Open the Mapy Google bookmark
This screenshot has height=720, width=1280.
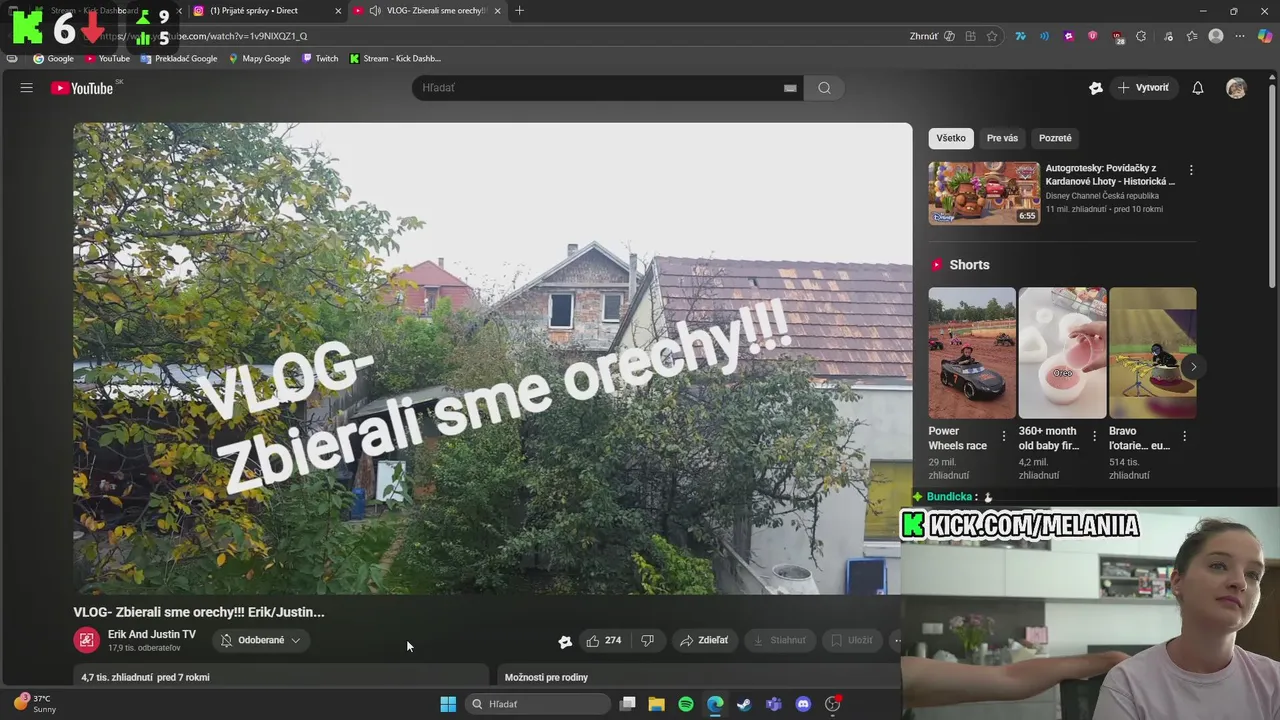(259, 58)
